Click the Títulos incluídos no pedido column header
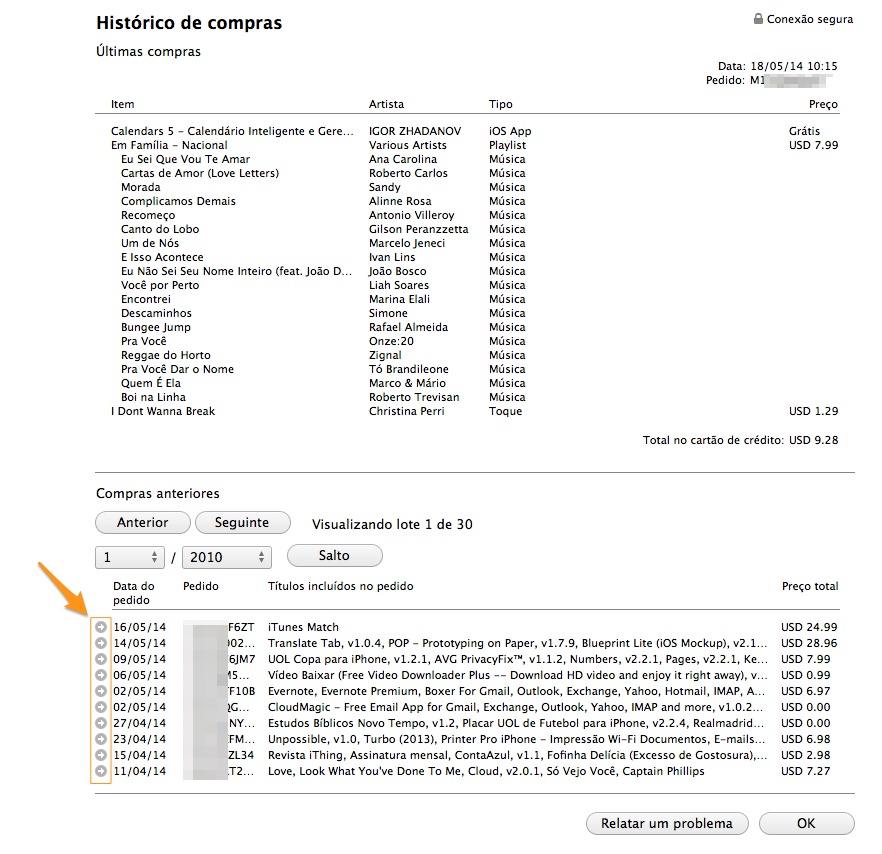The image size is (882, 854). (340, 586)
